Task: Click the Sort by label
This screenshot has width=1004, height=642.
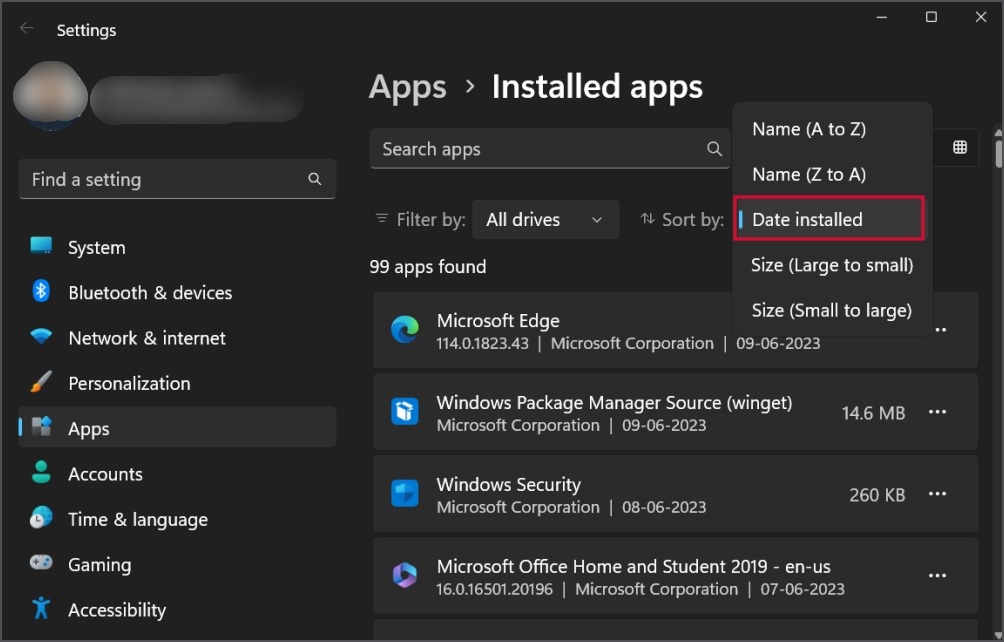Action: pos(693,220)
